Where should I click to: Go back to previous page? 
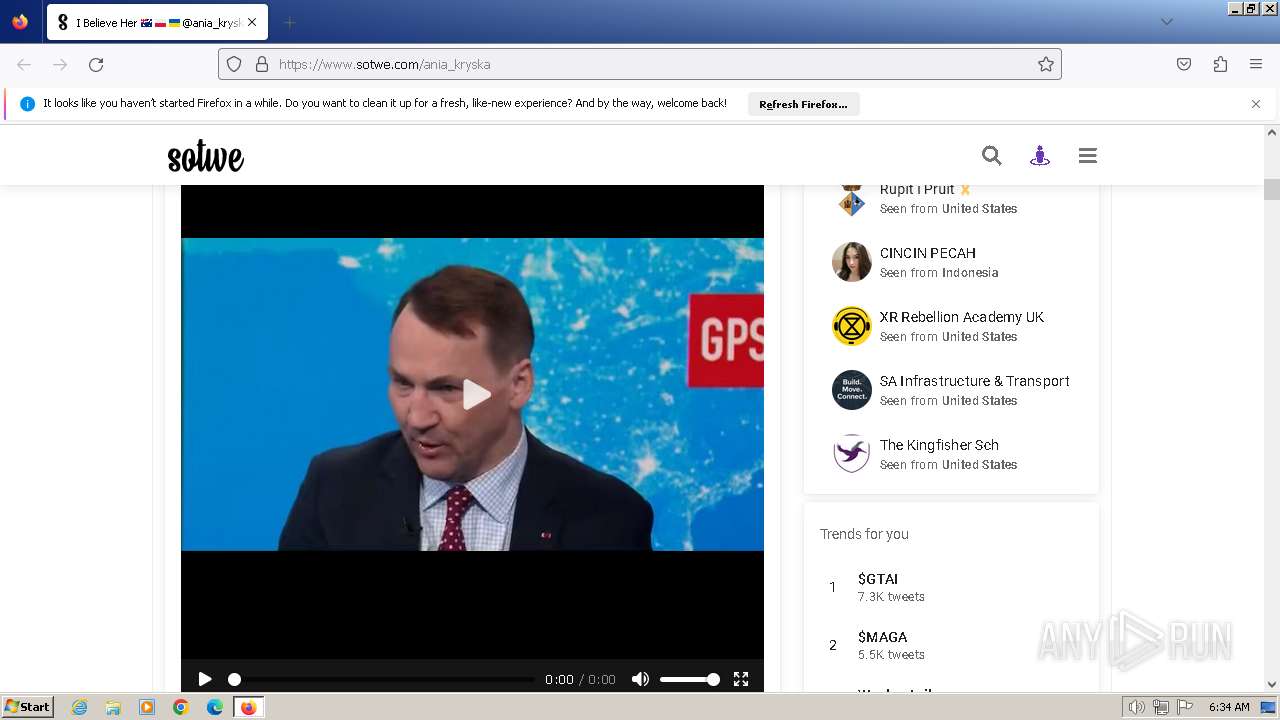pyautogui.click(x=24, y=64)
